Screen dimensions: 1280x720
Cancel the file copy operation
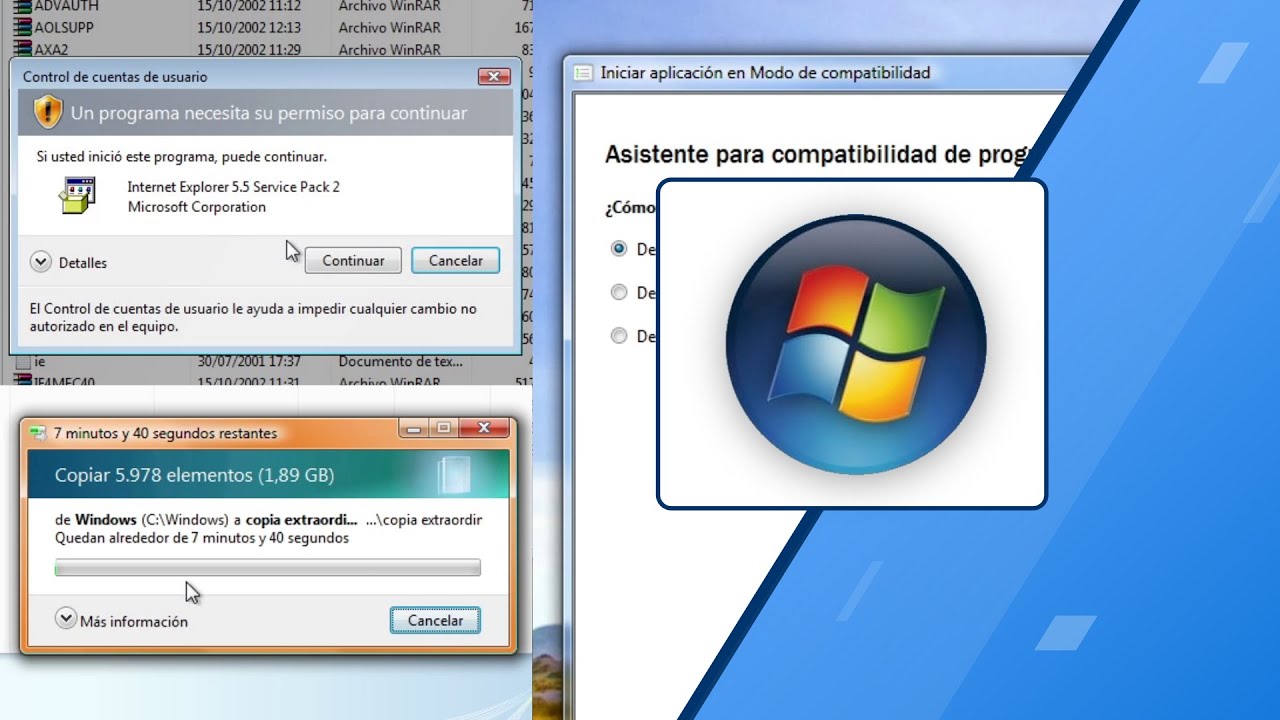point(435,620)
